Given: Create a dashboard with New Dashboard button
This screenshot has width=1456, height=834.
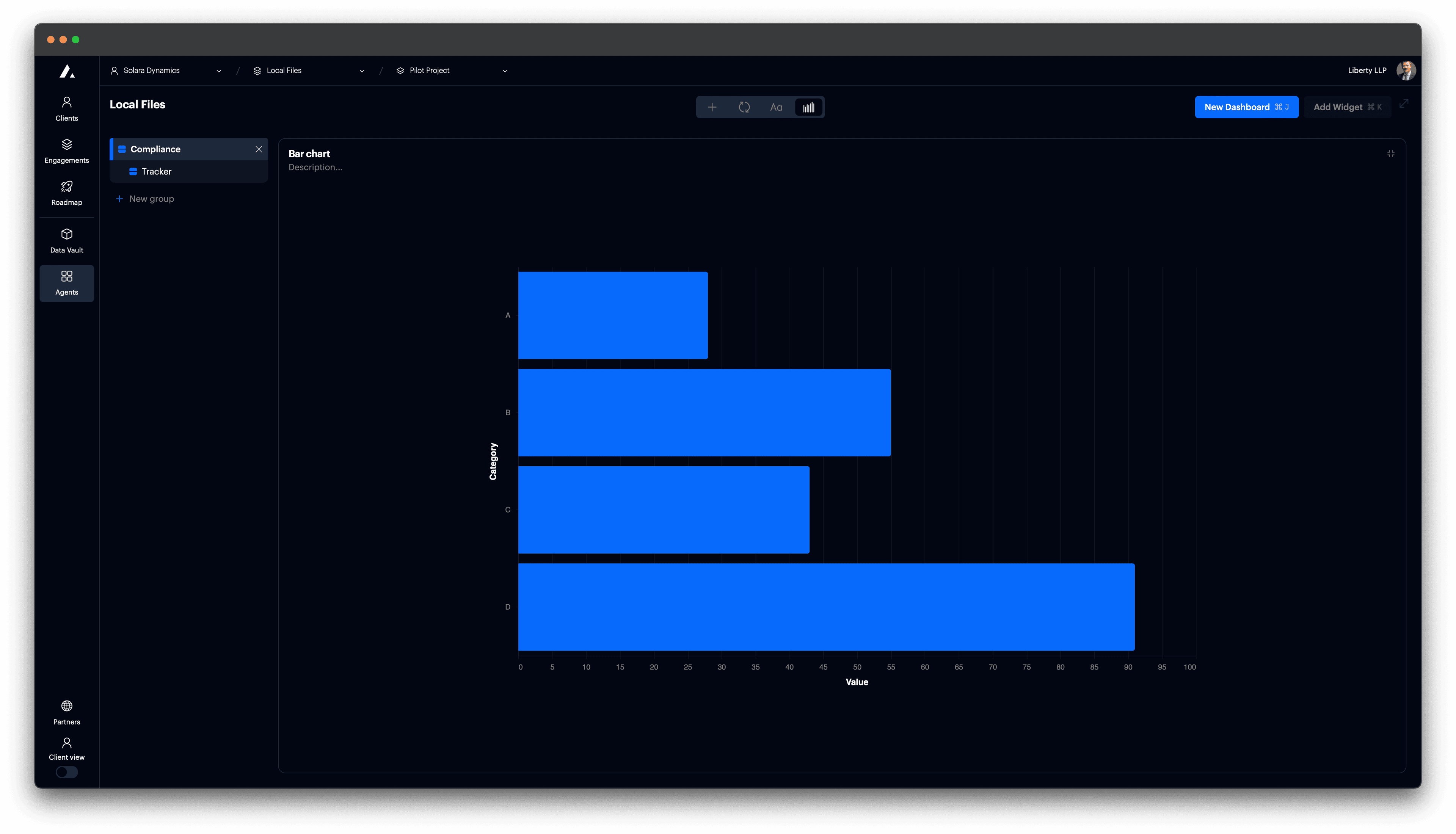Looking at the screenshot, I should click(1246, 107).
